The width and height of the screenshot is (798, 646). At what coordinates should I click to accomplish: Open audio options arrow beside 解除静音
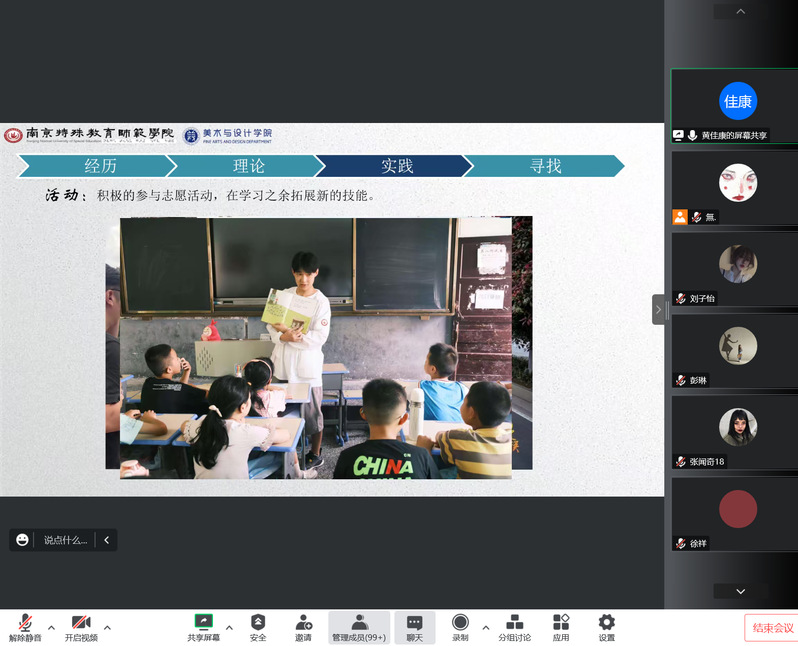(51, 628)
